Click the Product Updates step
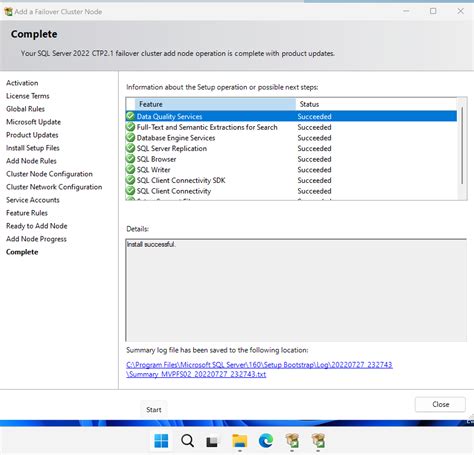Viewport: 474px width, 455px height. [32, 135]
